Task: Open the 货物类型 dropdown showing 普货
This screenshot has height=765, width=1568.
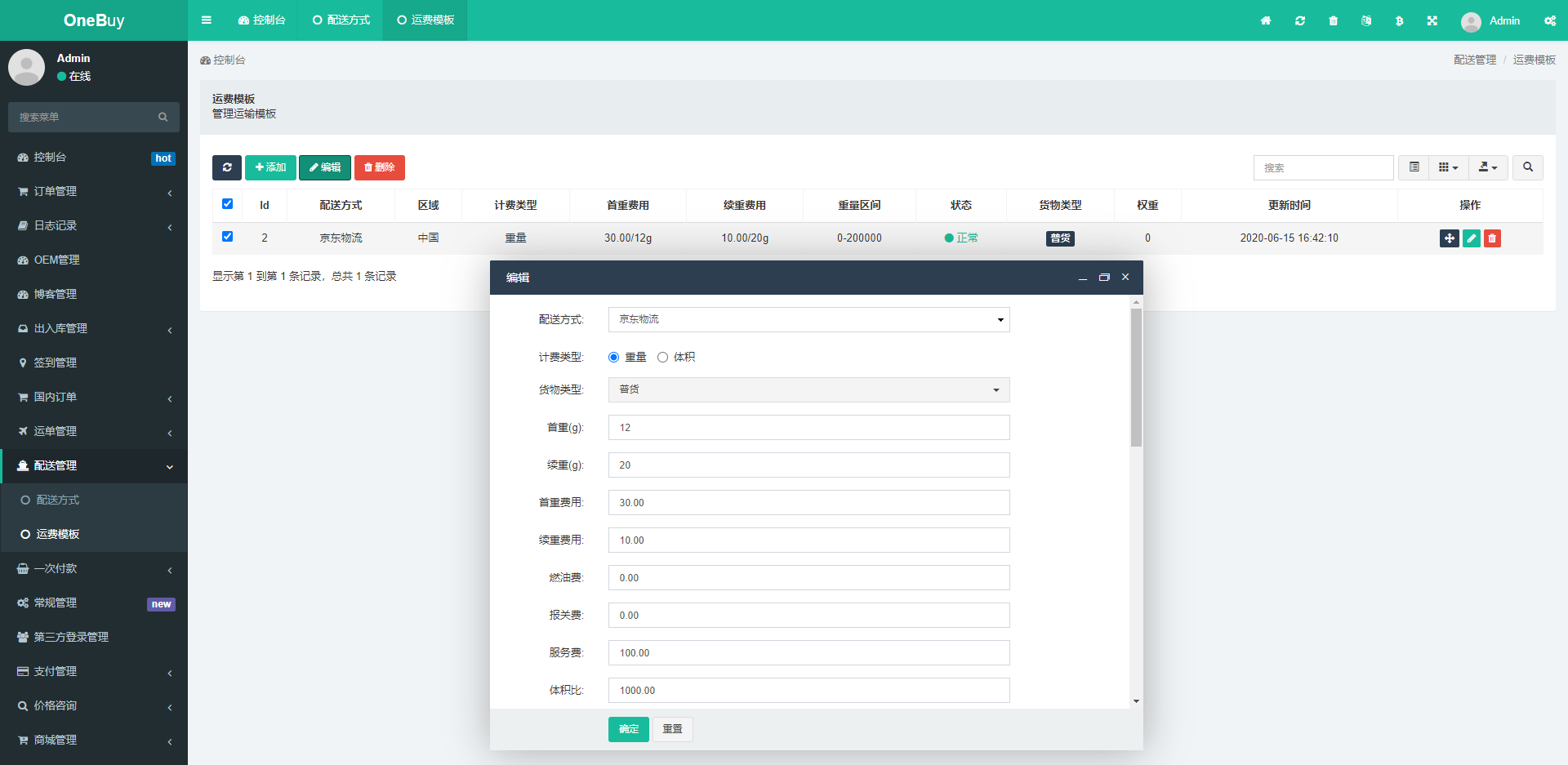Action: click(x=808, y=389)
